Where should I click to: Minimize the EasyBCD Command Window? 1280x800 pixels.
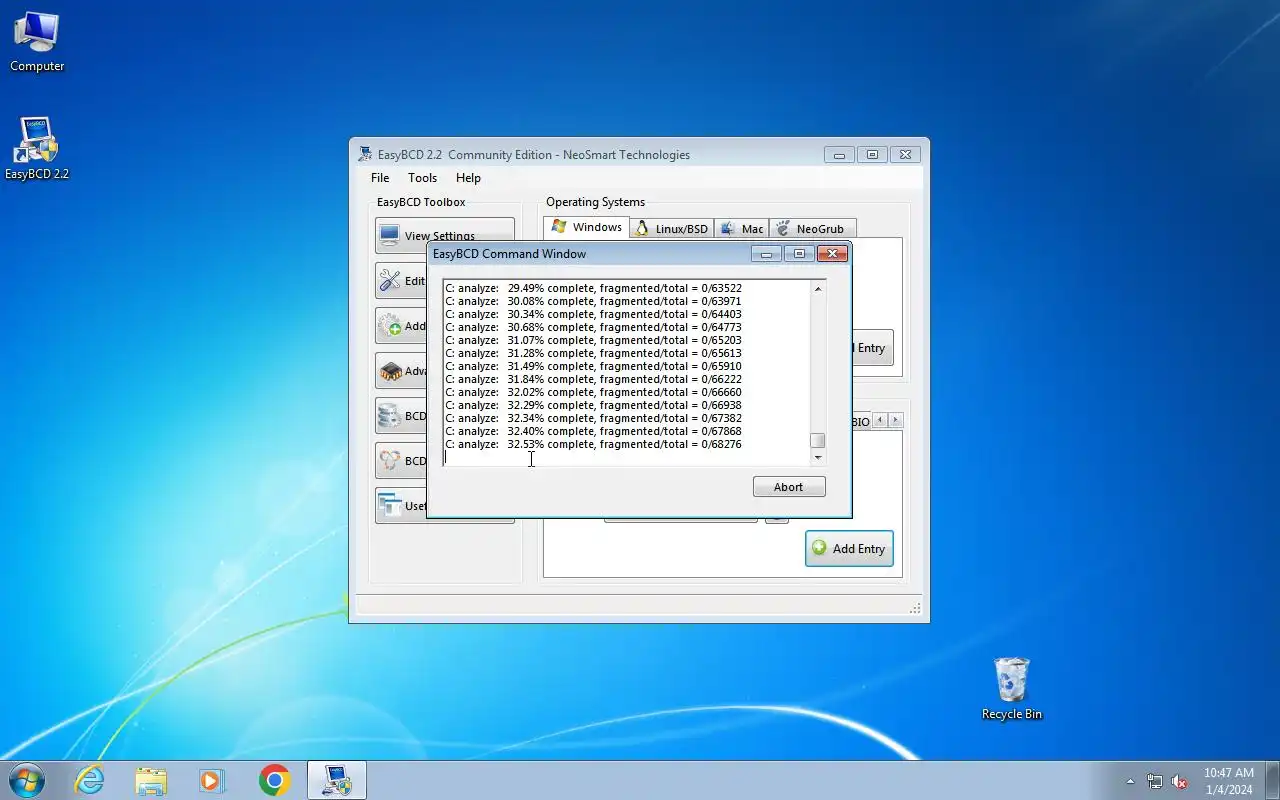tap(767, 254)
